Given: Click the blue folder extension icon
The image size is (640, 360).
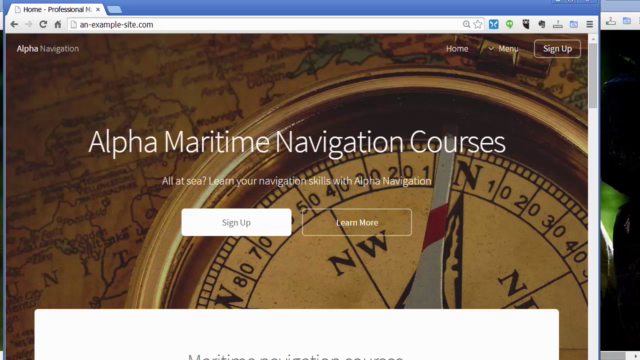Looking at the screenshot, I should point(573,24).
